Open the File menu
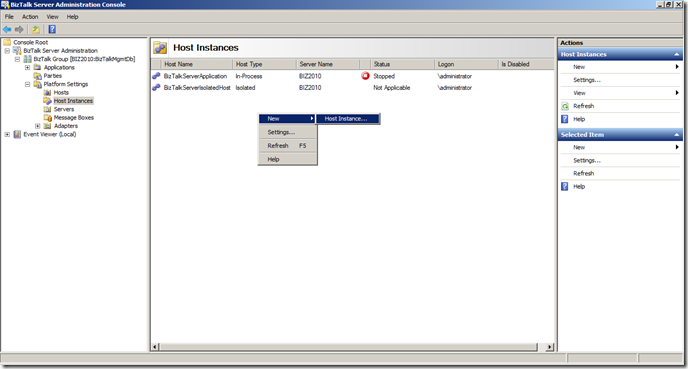 coord(9,17)
